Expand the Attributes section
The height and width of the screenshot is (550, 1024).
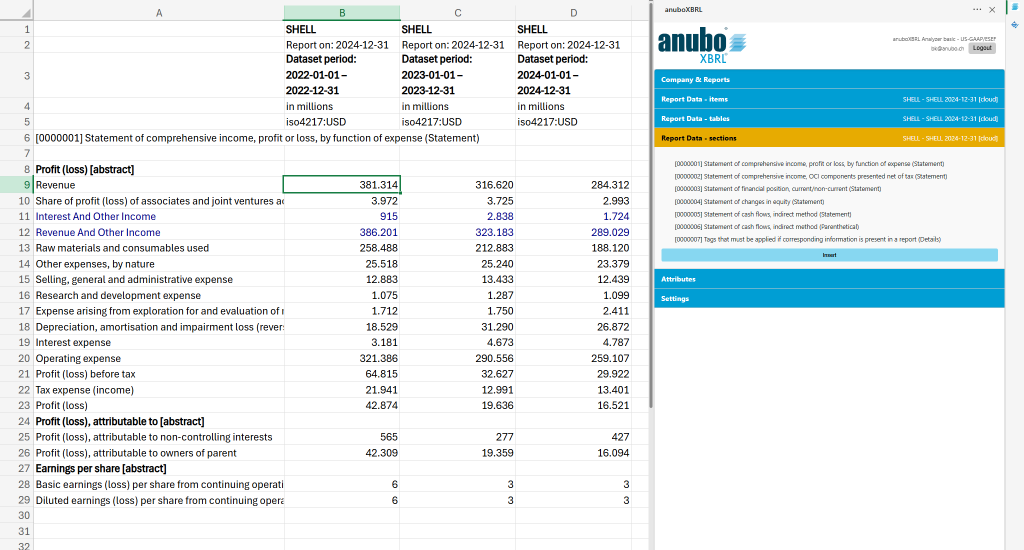point(829,279)
